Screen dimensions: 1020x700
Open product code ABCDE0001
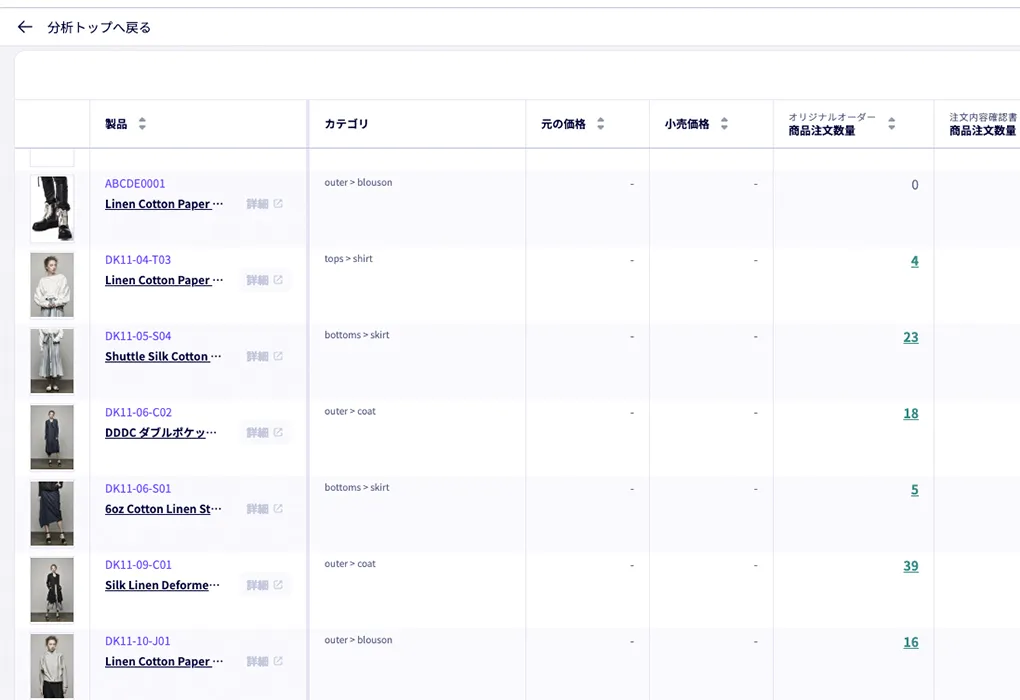click(135, 183)
